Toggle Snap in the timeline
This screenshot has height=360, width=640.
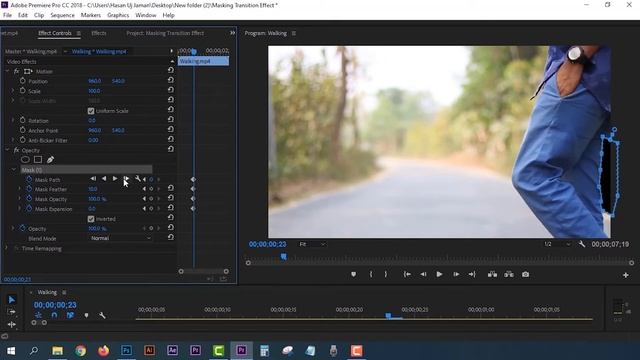tap(54, 316)
